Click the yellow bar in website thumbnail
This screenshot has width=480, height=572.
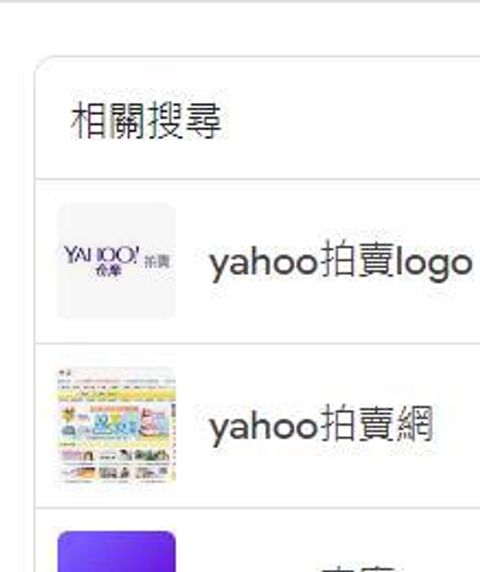pos(117,395)
